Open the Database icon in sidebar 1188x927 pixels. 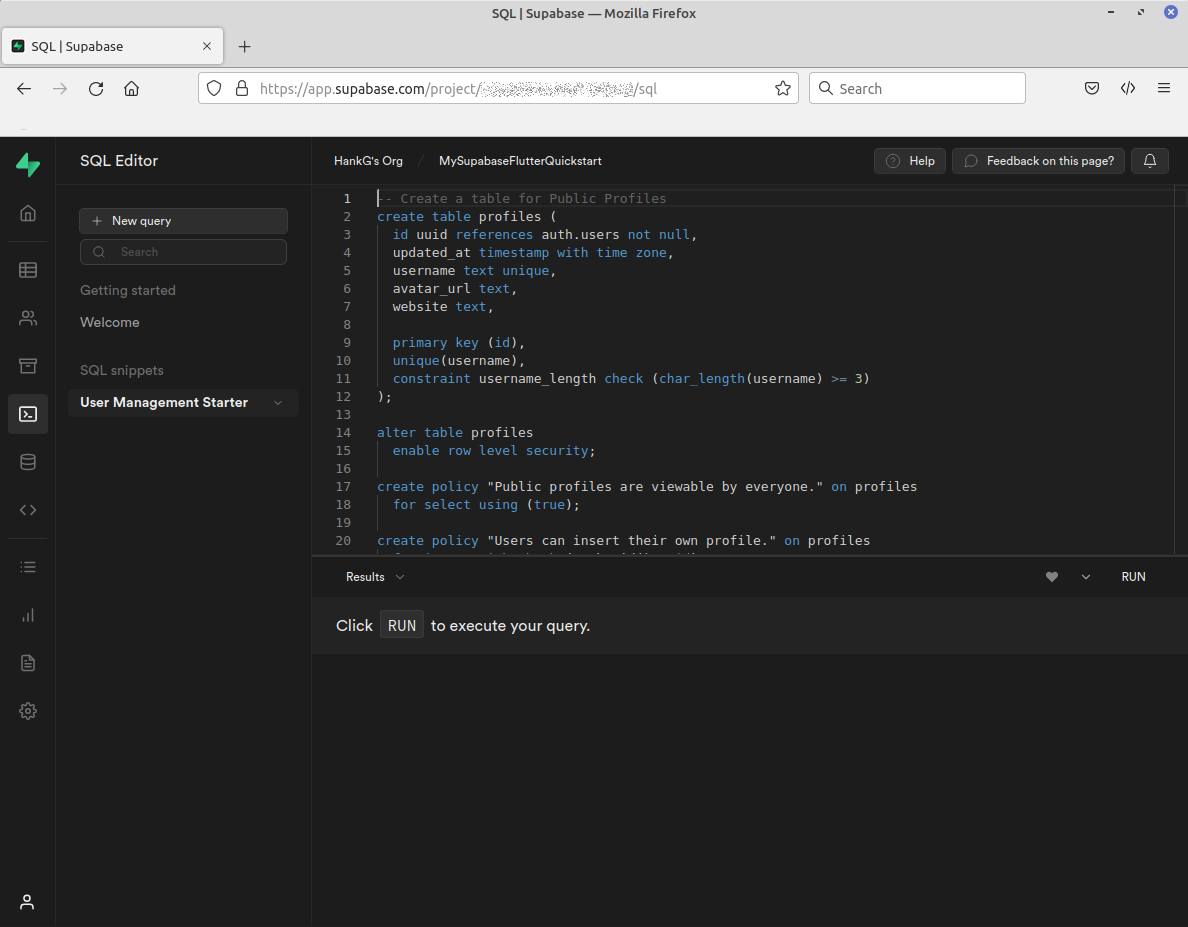coord(28,462)
